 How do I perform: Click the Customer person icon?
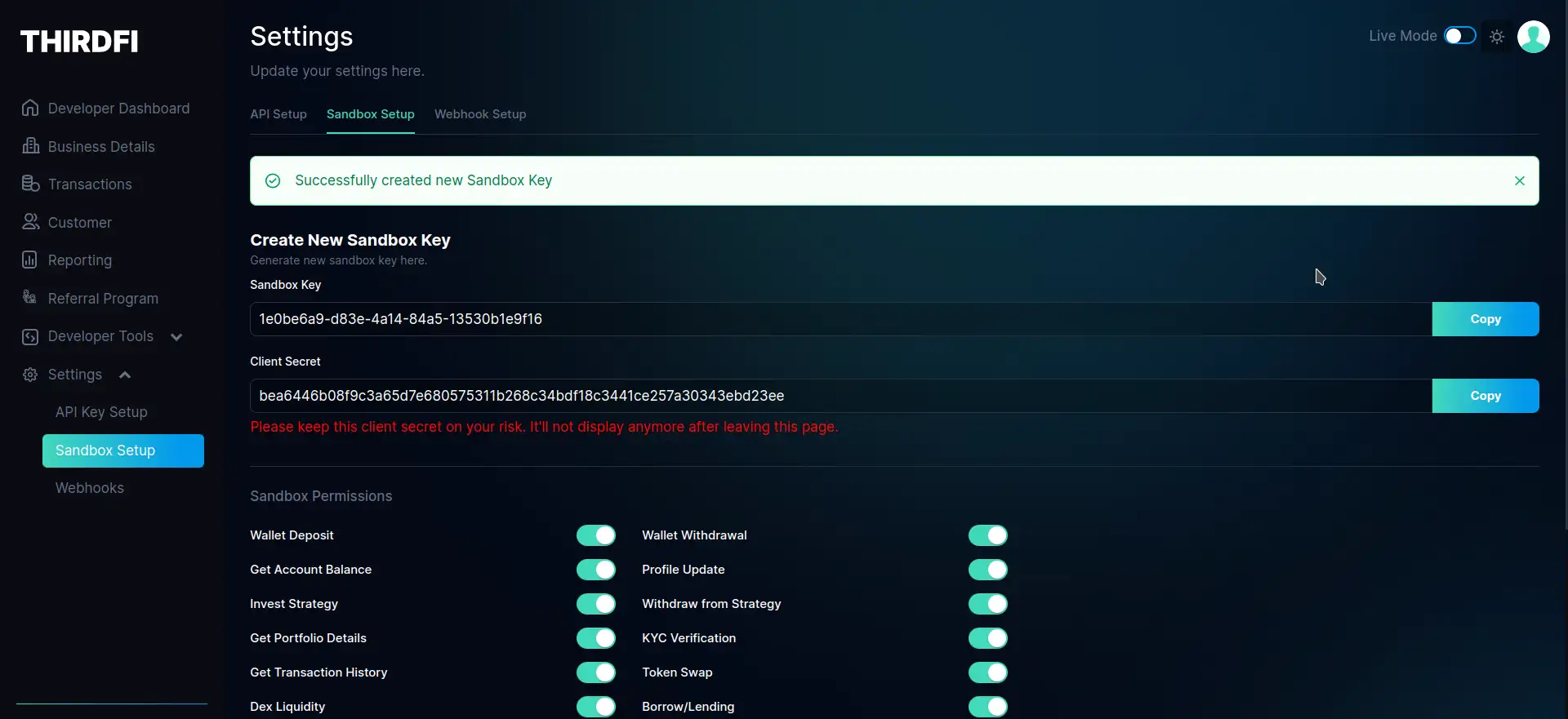(x=30, y=222)
